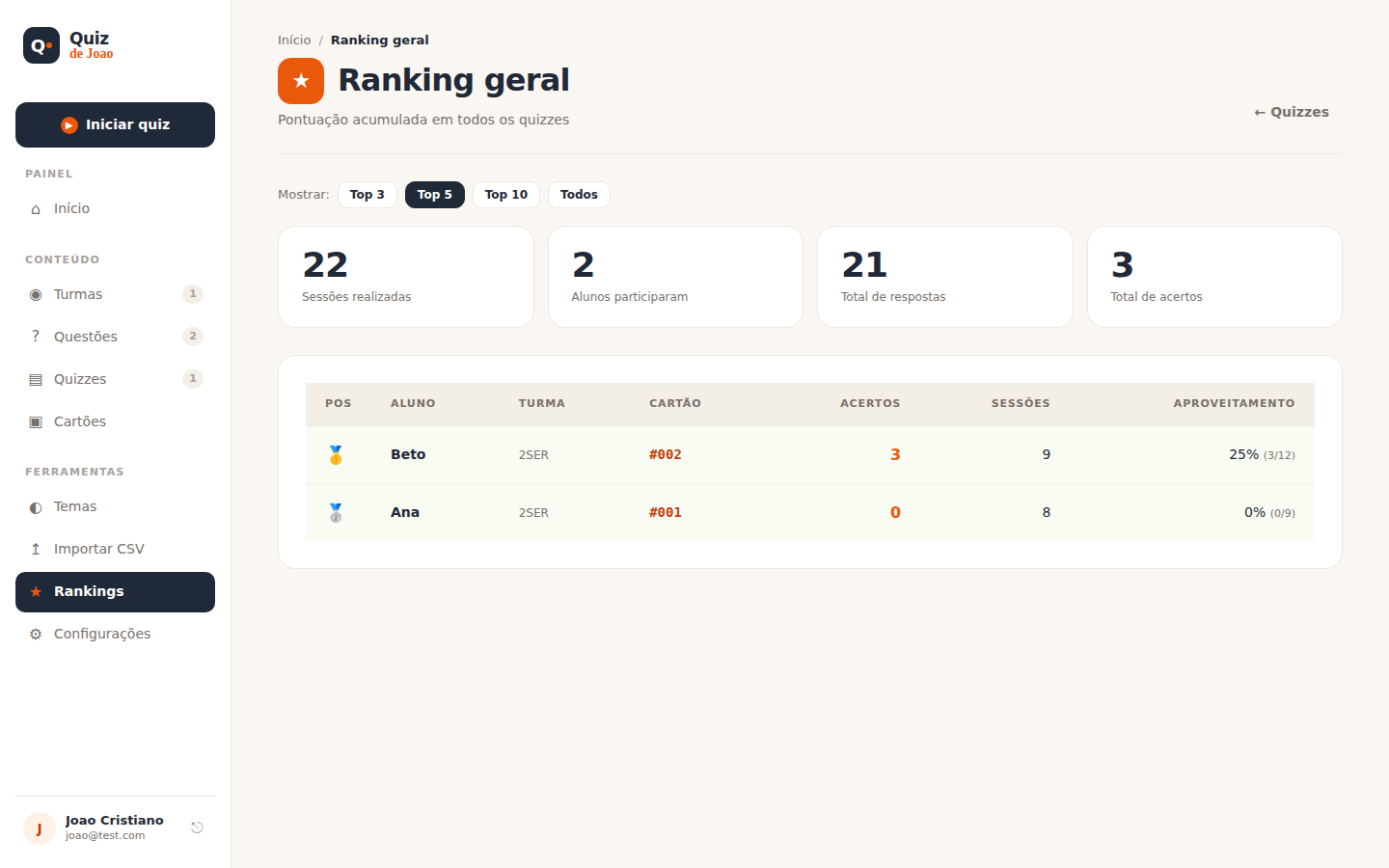Click Beto's gold medal icon
The image size is (1389, 868).
coord(336,455)
